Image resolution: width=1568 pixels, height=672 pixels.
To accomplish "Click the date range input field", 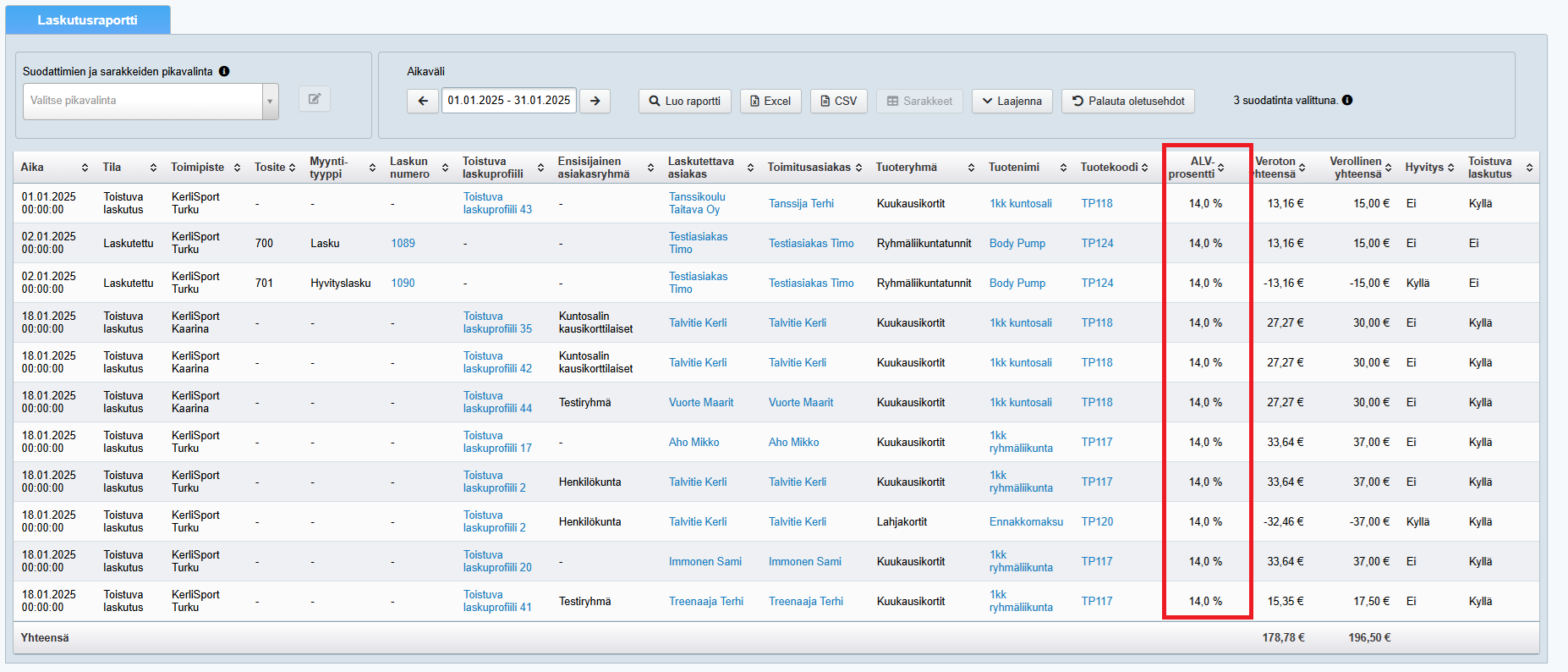I will click(508, 100).
